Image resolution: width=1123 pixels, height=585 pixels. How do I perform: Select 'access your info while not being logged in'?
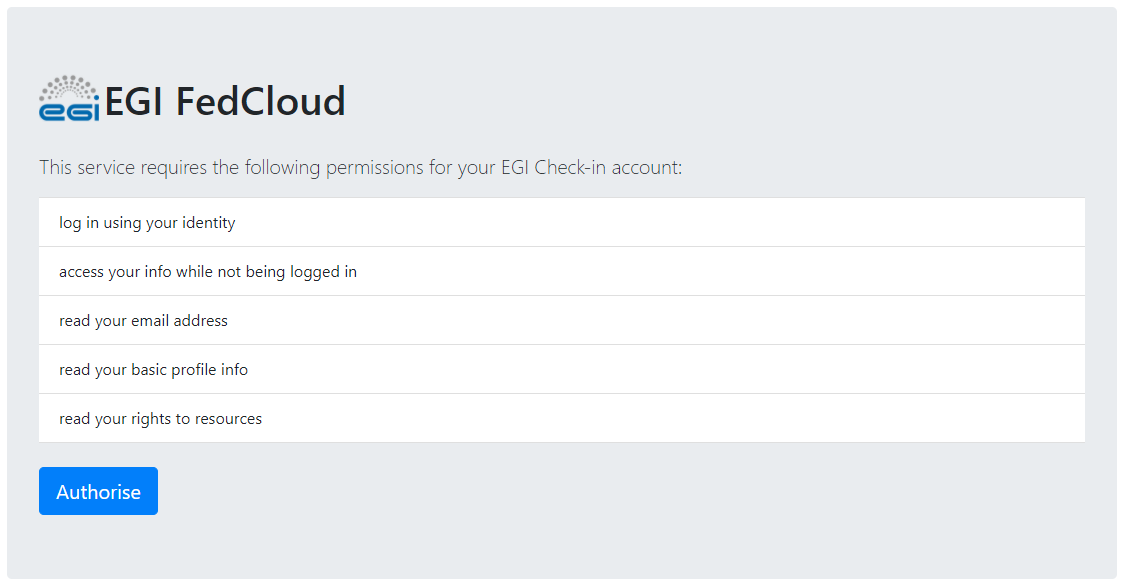(561, 271)
